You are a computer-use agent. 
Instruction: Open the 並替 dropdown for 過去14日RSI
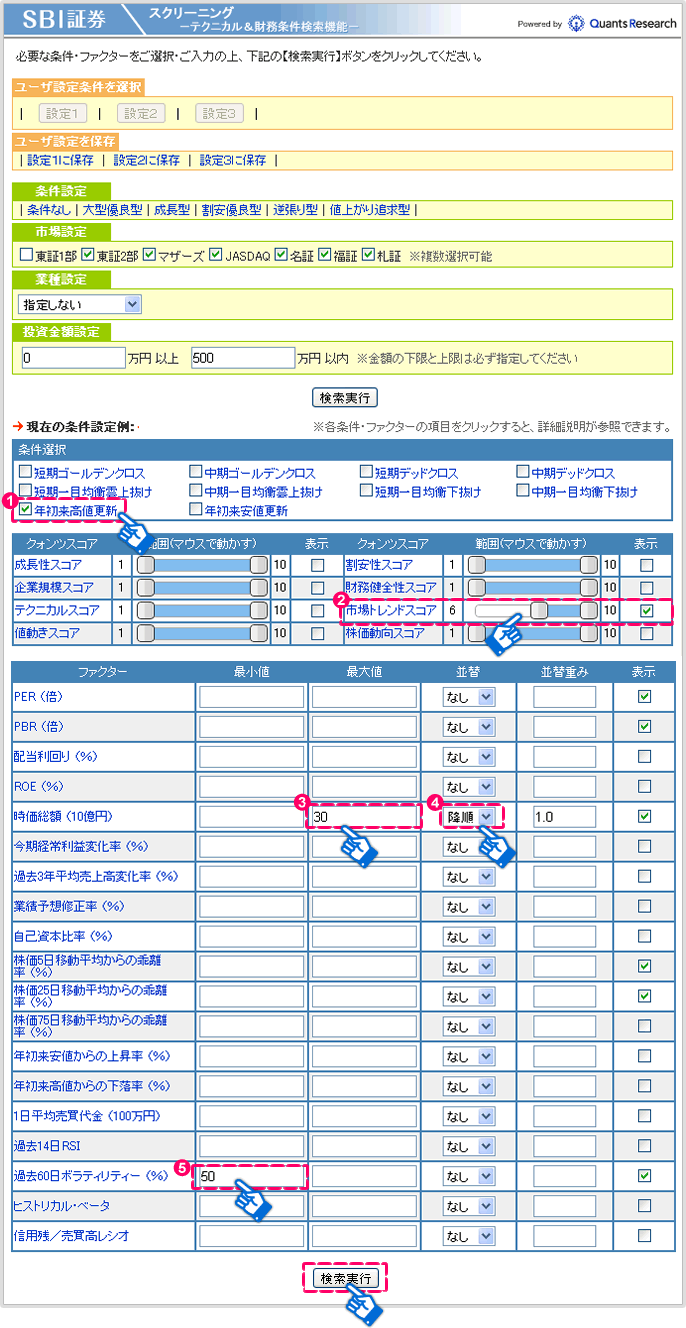[469, 1146]
